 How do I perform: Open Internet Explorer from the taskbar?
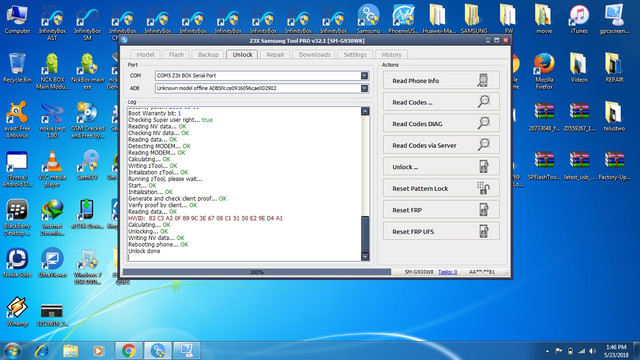(42, 351)
